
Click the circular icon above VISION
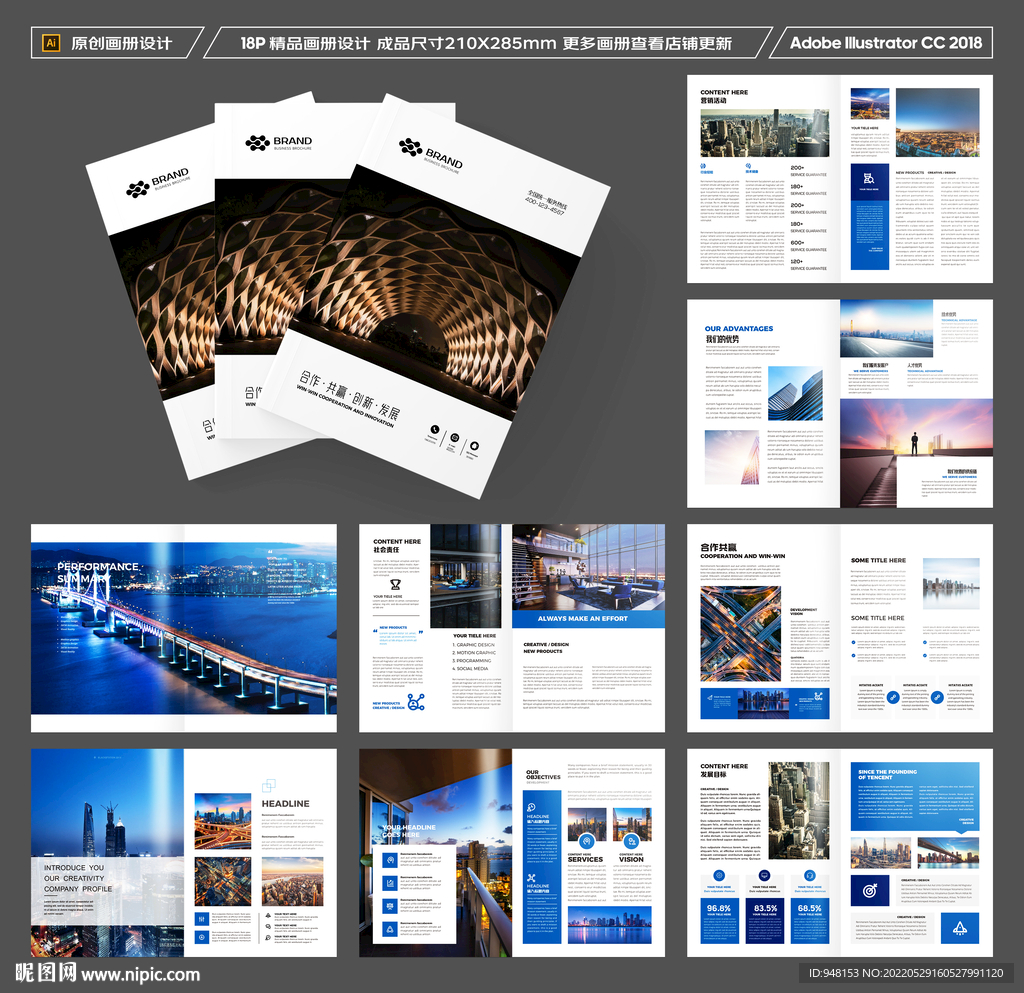pos(631,842)
